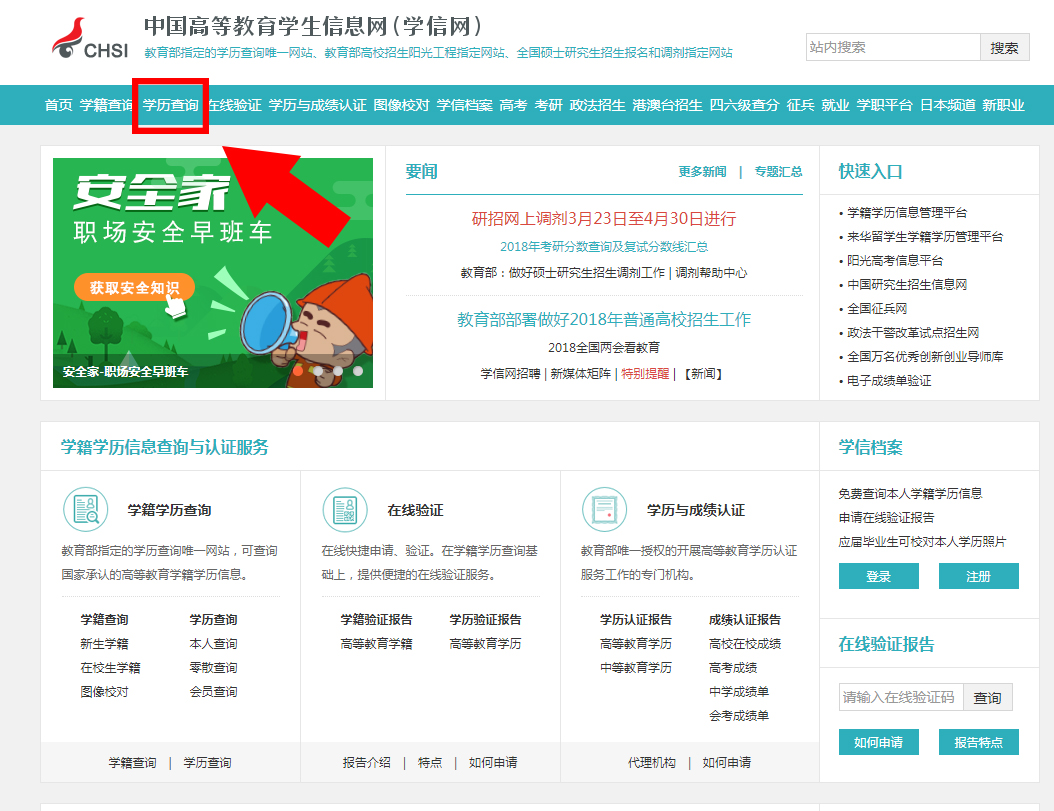This screenshot has width=1054, height=811.
Task: Click the 搜索 search button
Action: (1004, 47)
